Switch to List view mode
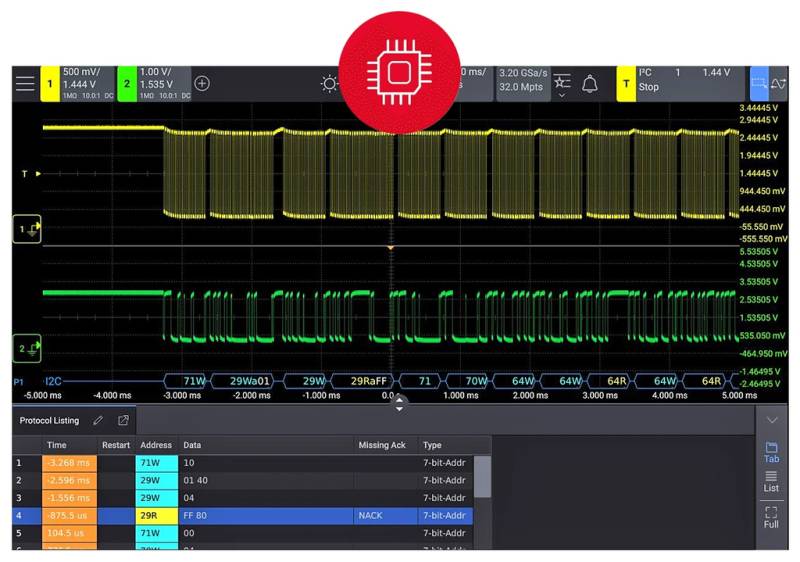 [771, 481]
